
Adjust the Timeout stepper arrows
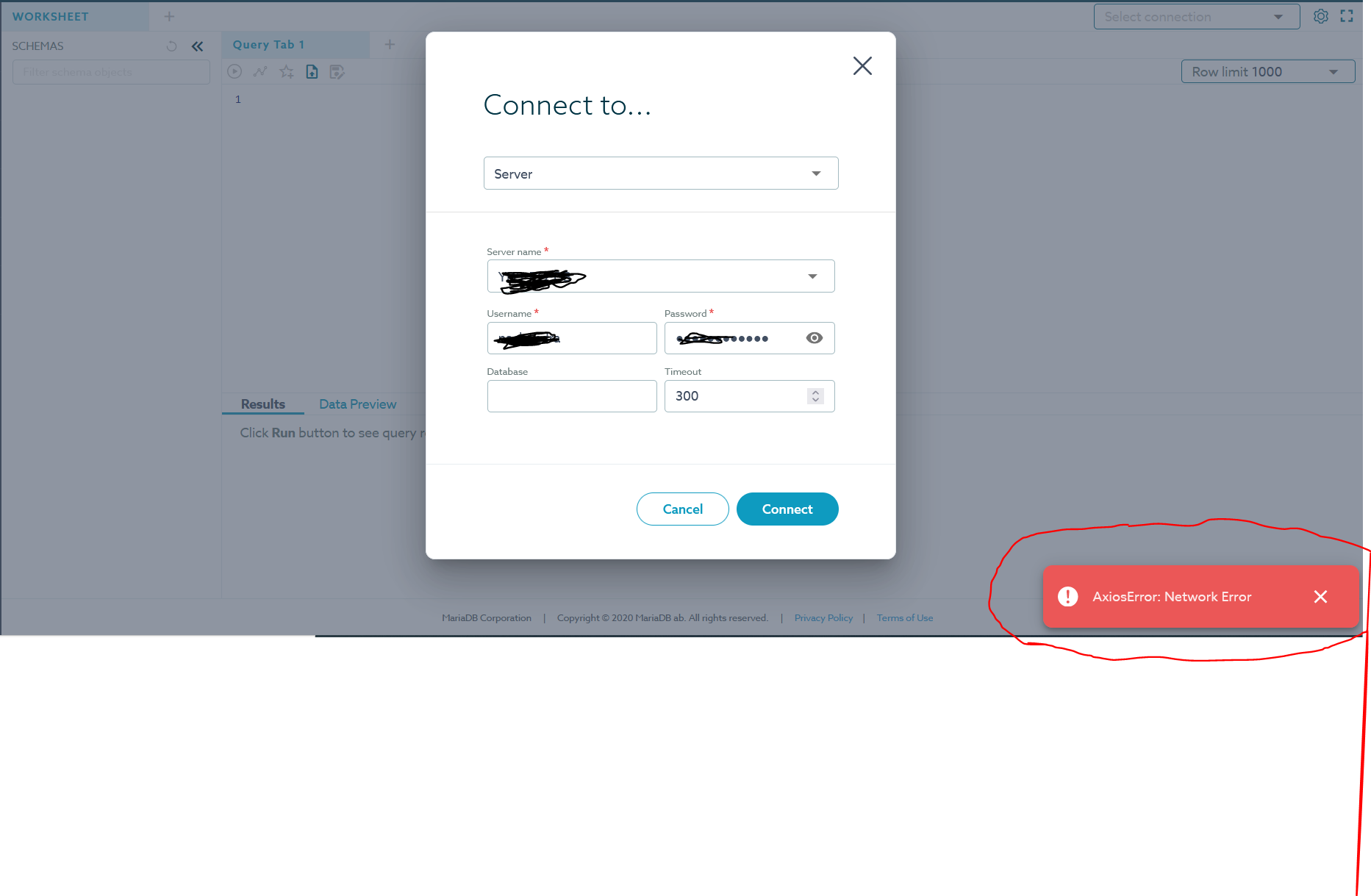coord(815,396)
